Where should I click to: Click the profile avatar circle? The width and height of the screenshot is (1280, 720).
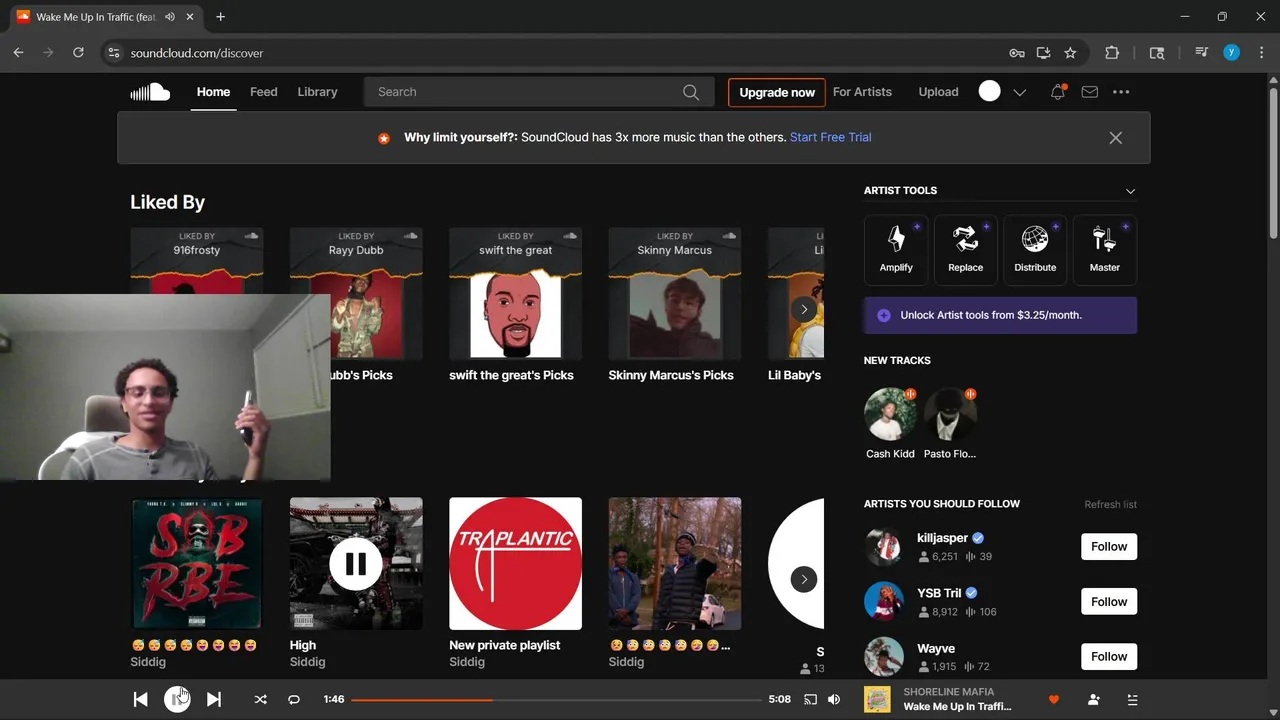click(x=989, y=91)
